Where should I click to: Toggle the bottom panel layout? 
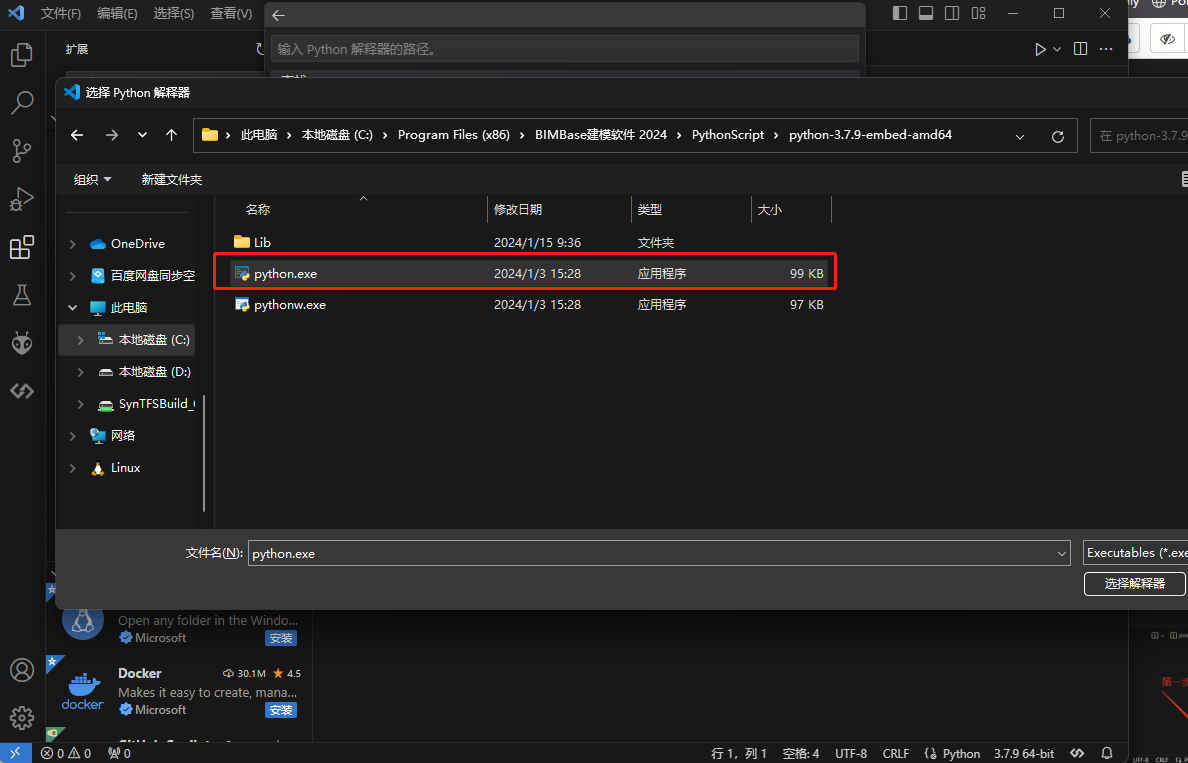tap(926, 14)
